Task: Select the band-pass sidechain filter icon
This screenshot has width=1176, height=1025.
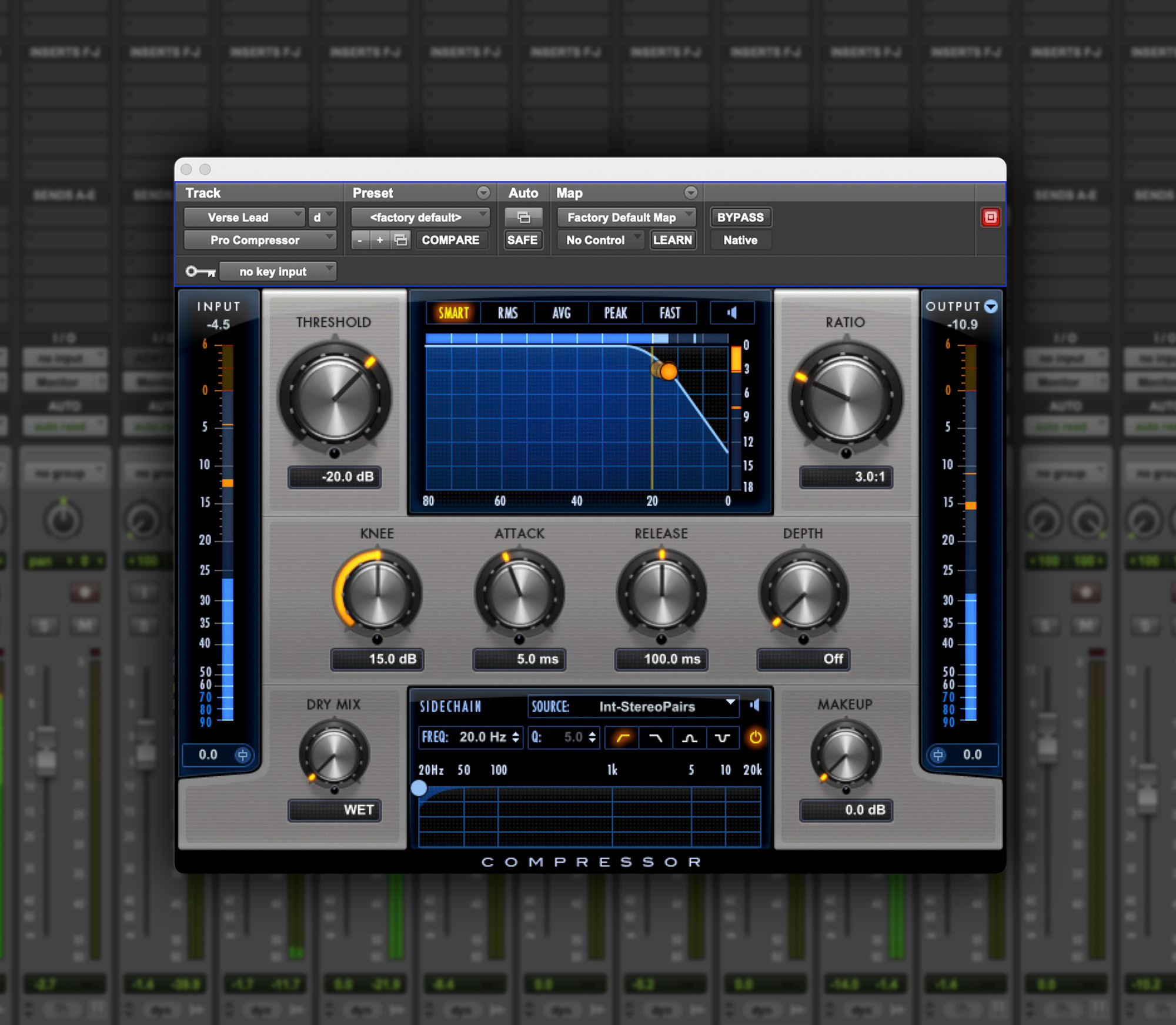Action: coord(689,737)
